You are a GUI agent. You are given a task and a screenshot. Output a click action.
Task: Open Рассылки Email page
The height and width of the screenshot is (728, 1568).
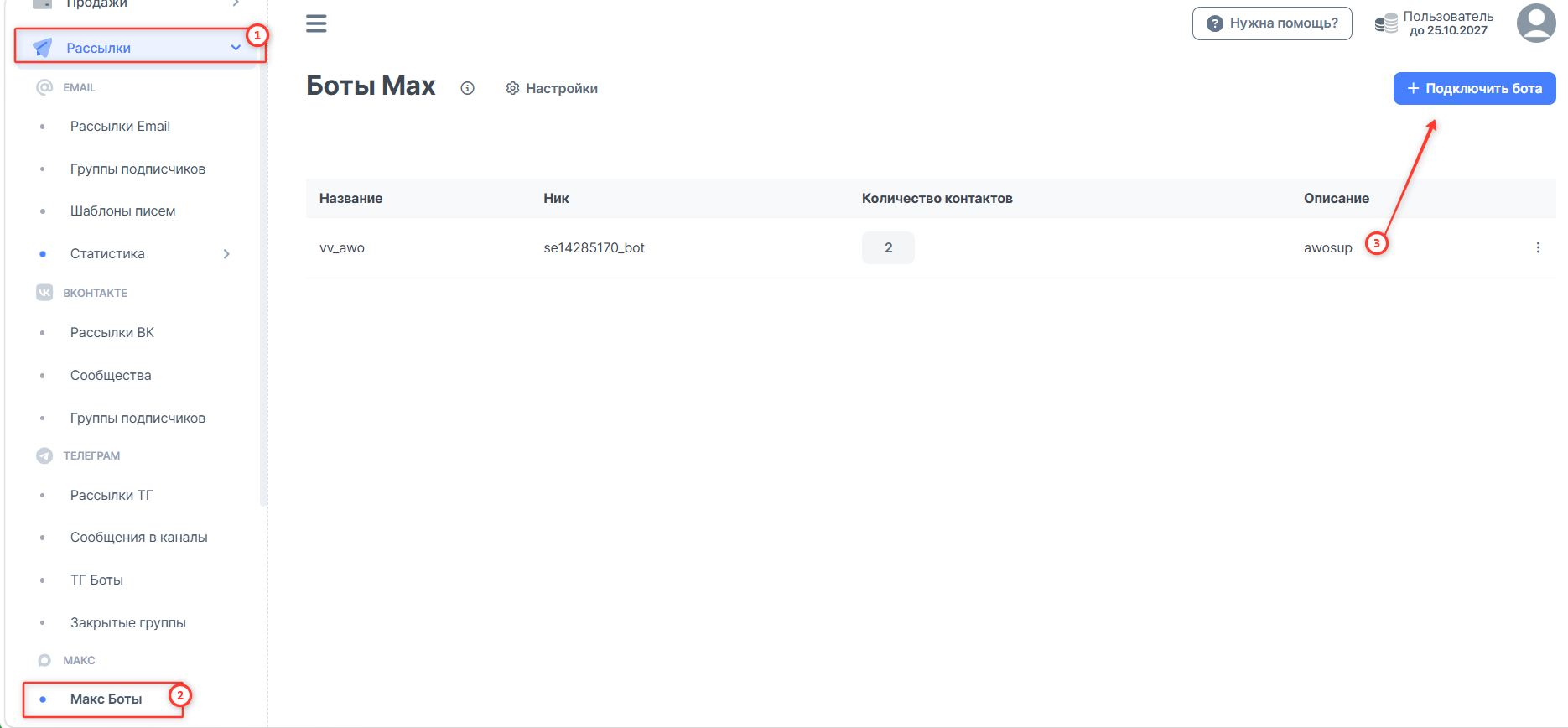tap(120, 126)
